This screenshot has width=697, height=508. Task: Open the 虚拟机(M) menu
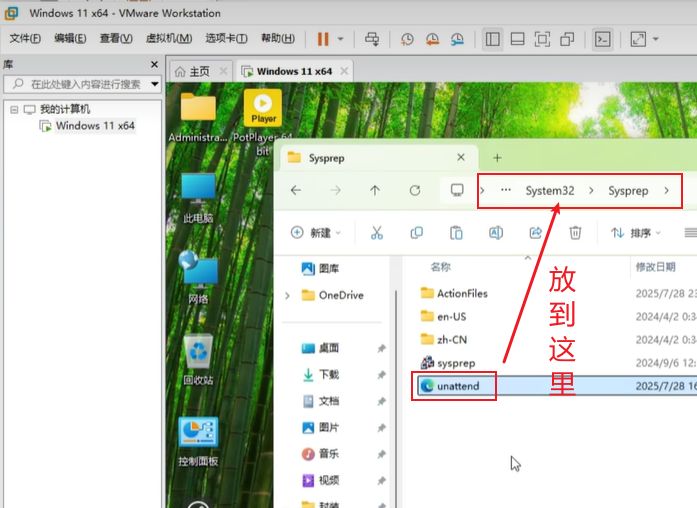point(168,38)
